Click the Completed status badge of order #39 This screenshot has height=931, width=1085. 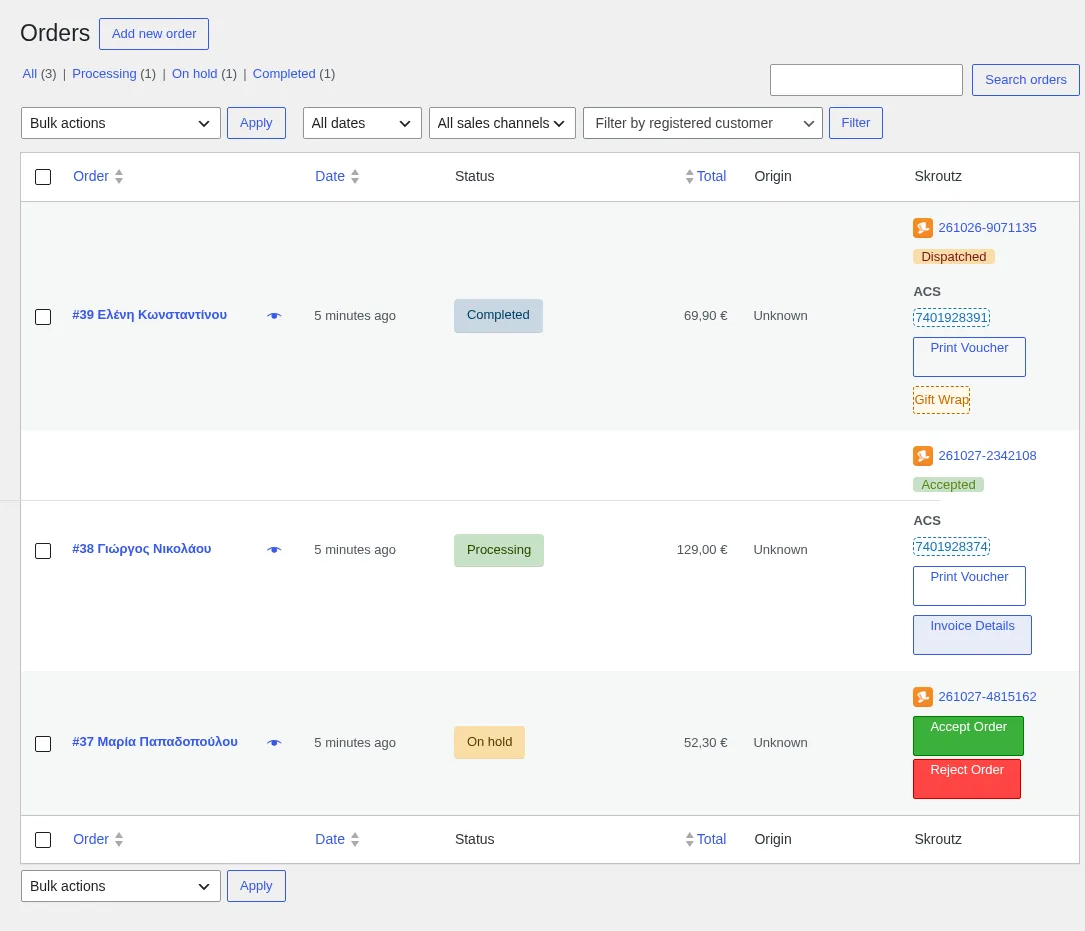tap(498, 316)
